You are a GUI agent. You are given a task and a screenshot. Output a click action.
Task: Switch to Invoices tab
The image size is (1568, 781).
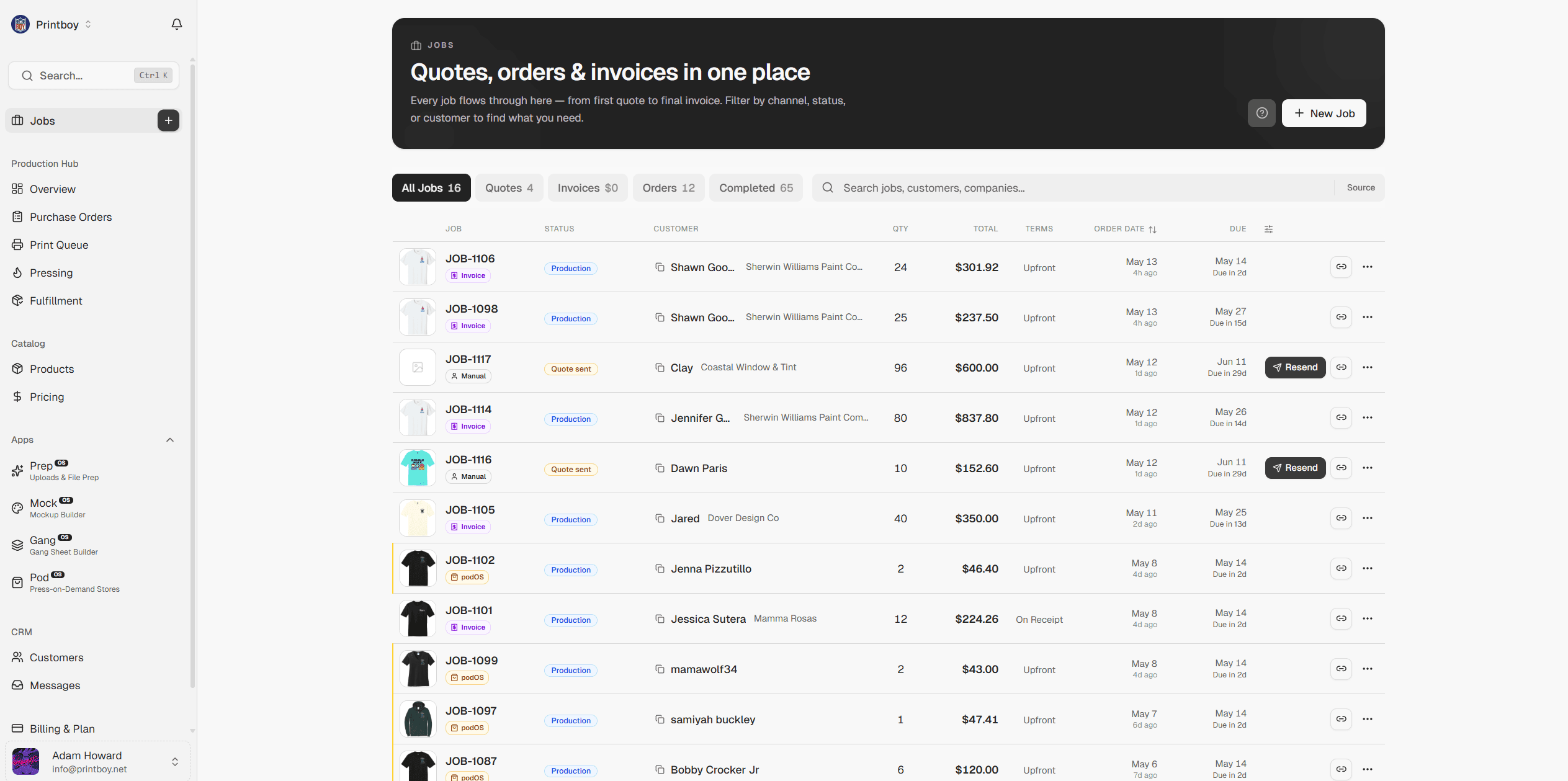[x=588, y=187]
